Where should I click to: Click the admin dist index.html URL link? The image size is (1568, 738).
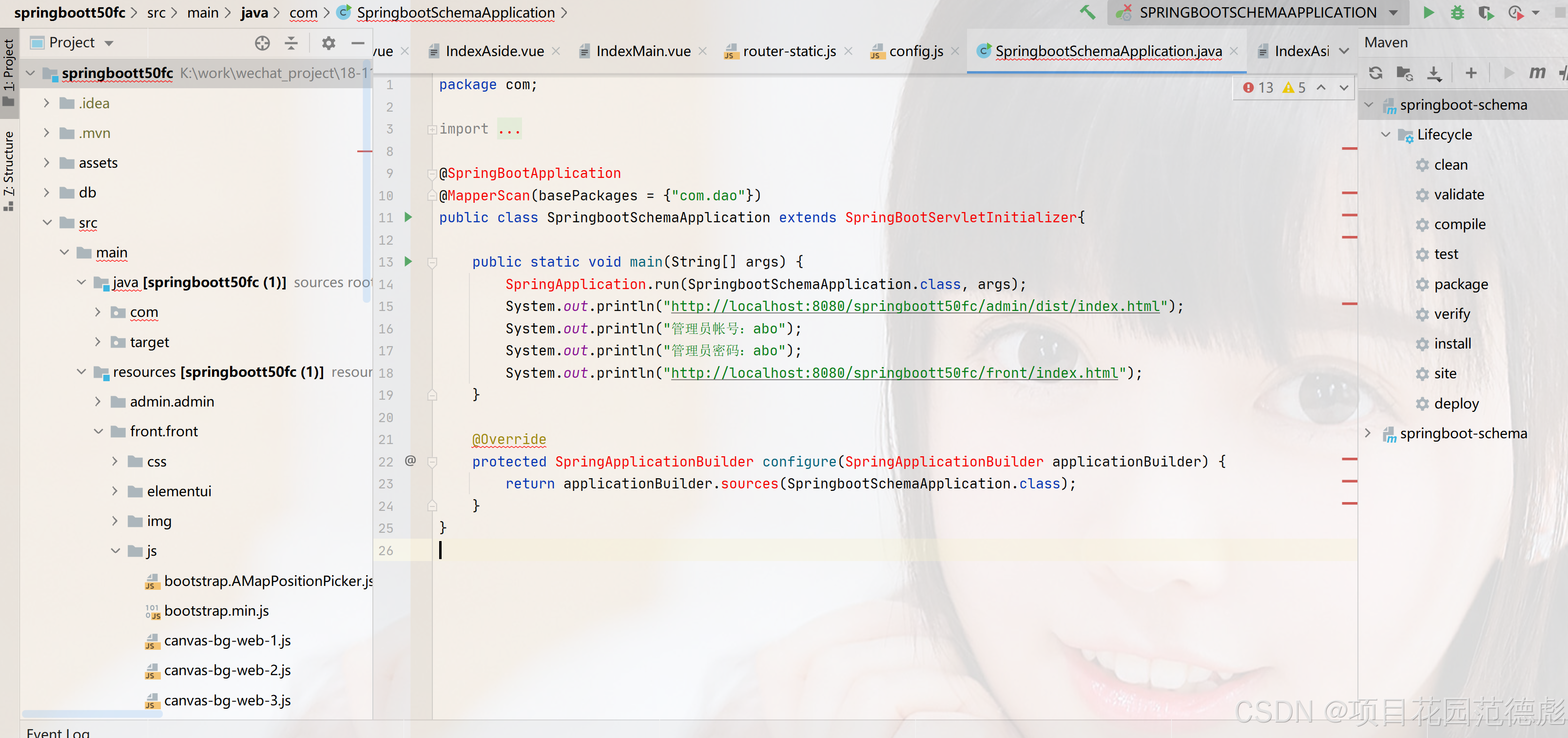pos(915,306)
